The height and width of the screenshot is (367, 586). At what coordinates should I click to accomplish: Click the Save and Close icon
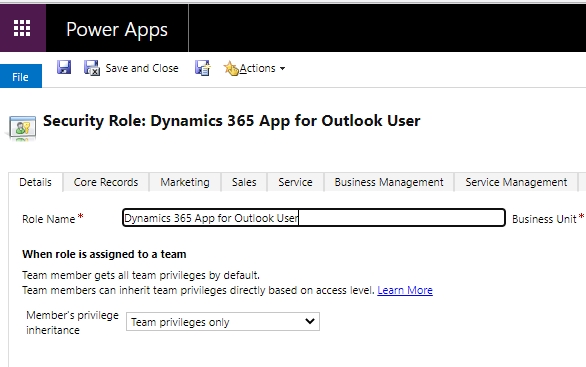point(92,68)
